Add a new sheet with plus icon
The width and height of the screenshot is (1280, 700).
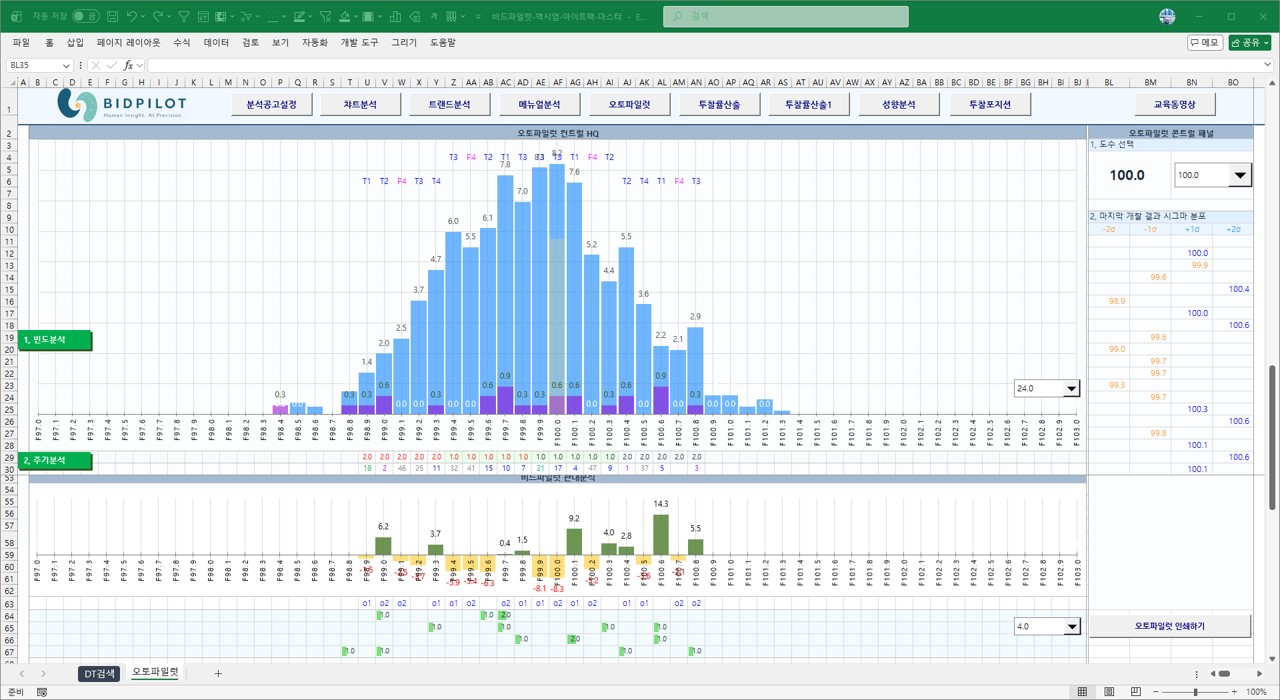pyautogui.click(x=218, y=674)
